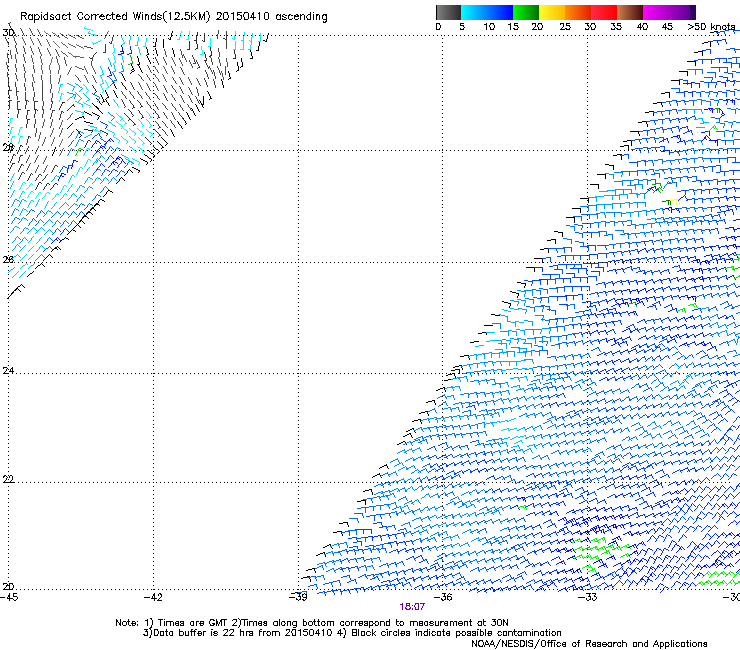The height and width of the screenshot is (650, 740).
Task: Select the green 15-20 knots color band
Action: click(526, 12)
